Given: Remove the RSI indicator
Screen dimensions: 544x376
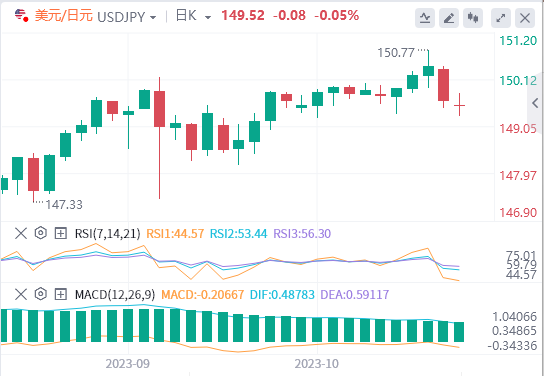Looking at the screenshot, I should pyautogui.click(x=21, y=233).
